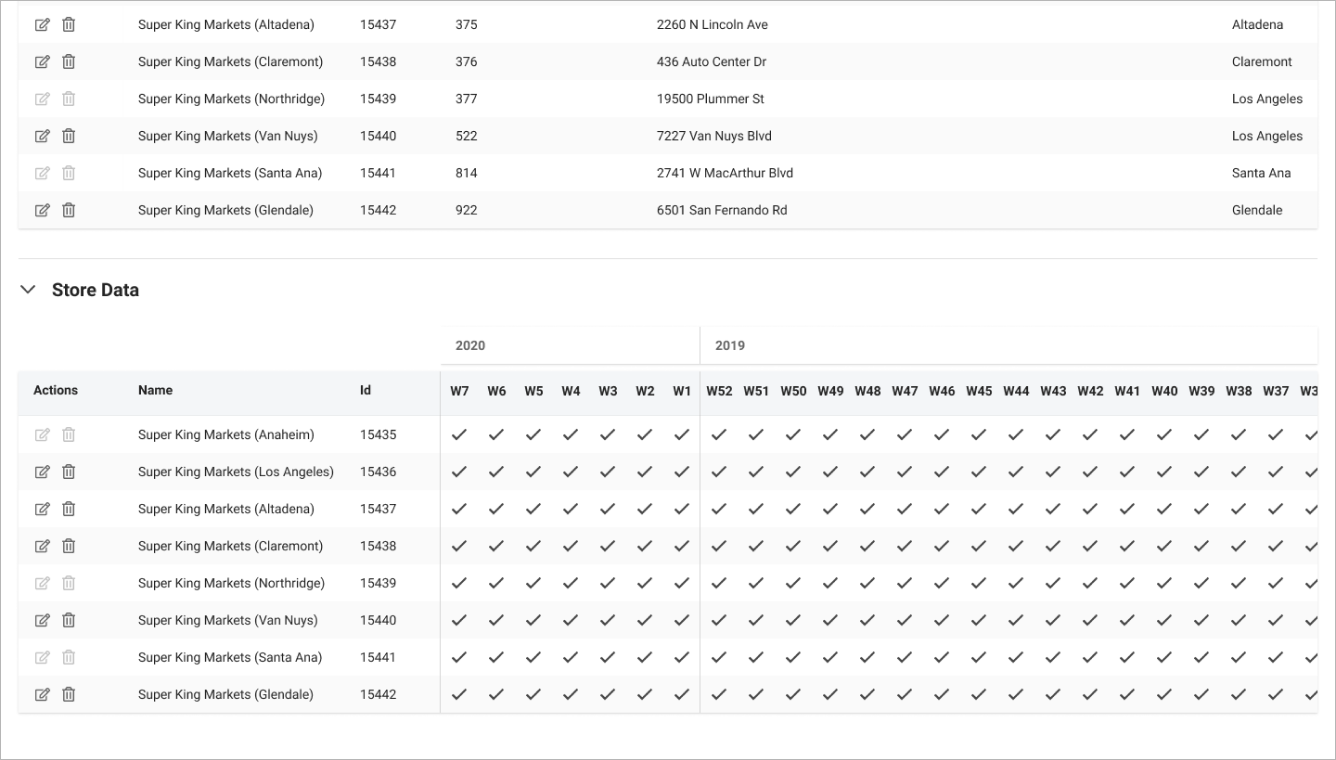Click the Id column header in Store Data

[x=365, y=390]
